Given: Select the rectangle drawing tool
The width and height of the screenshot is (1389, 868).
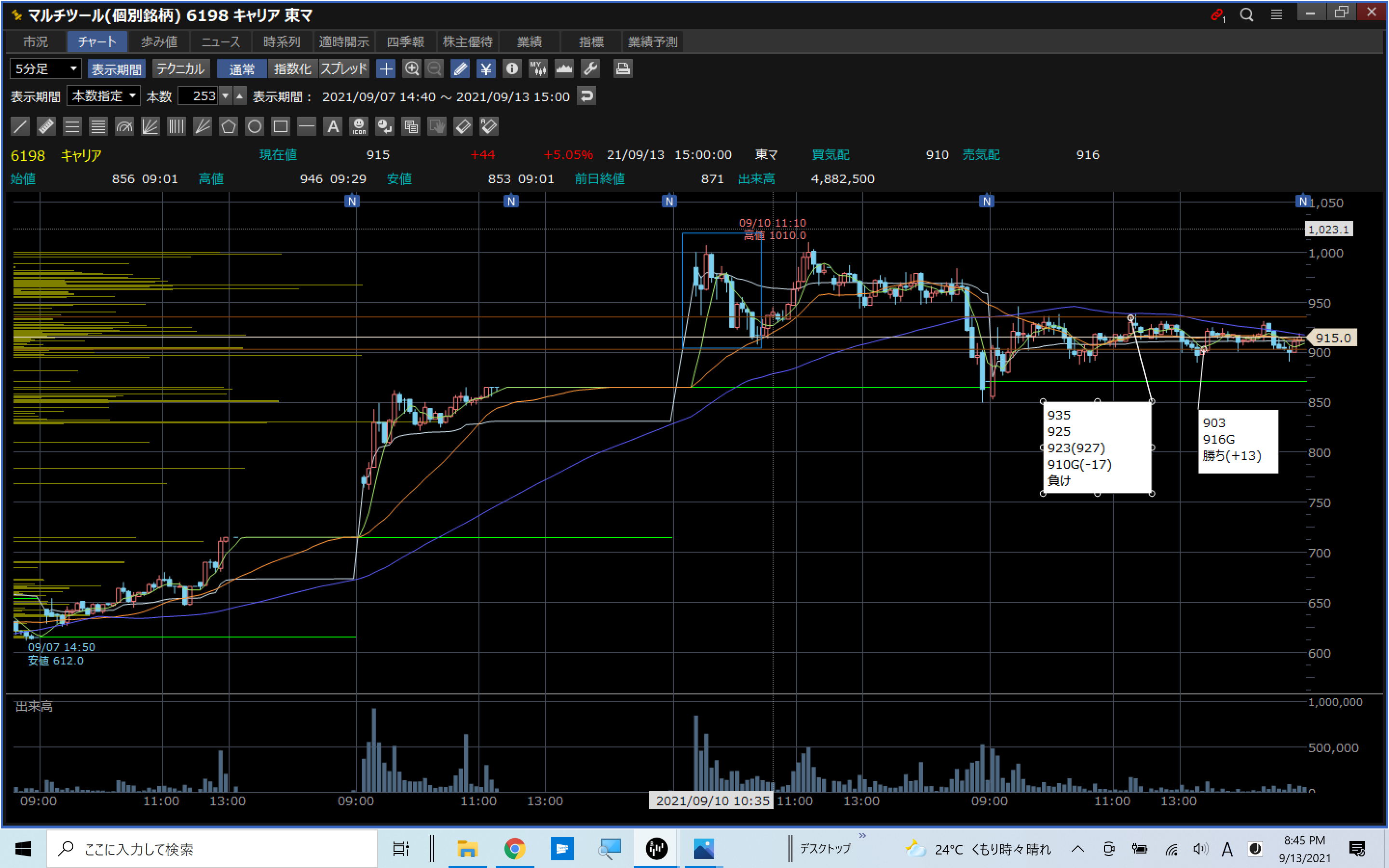Looking at the screenshot, I should [281, 126].
